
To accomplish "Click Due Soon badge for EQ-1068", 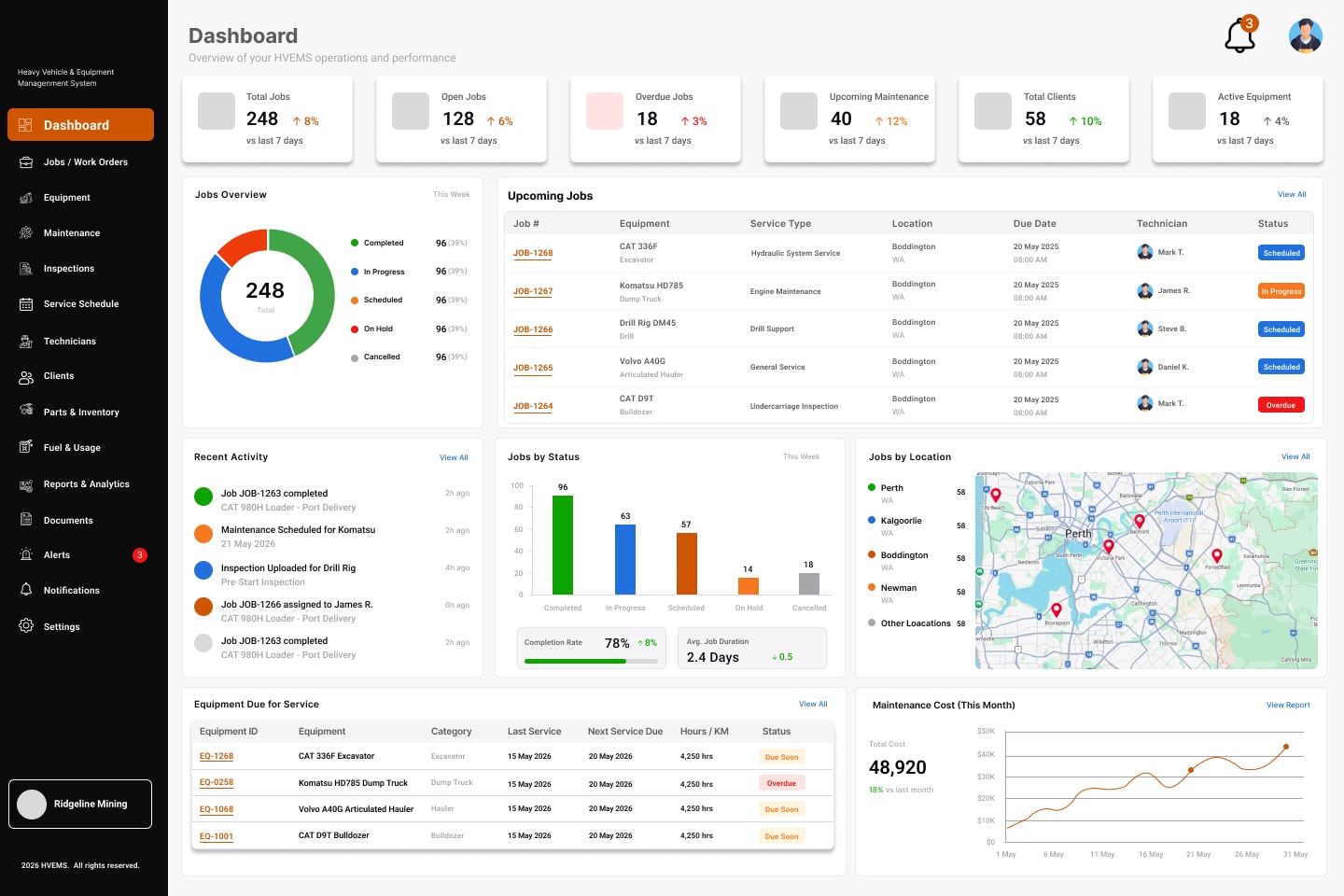I will (x=782, y=809).
